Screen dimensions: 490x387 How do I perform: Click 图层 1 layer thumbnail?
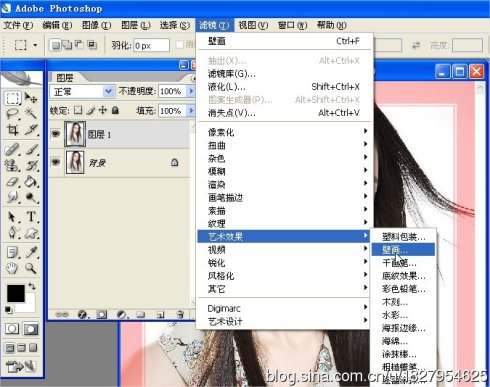pyautogui.click(x=75, y=134)
